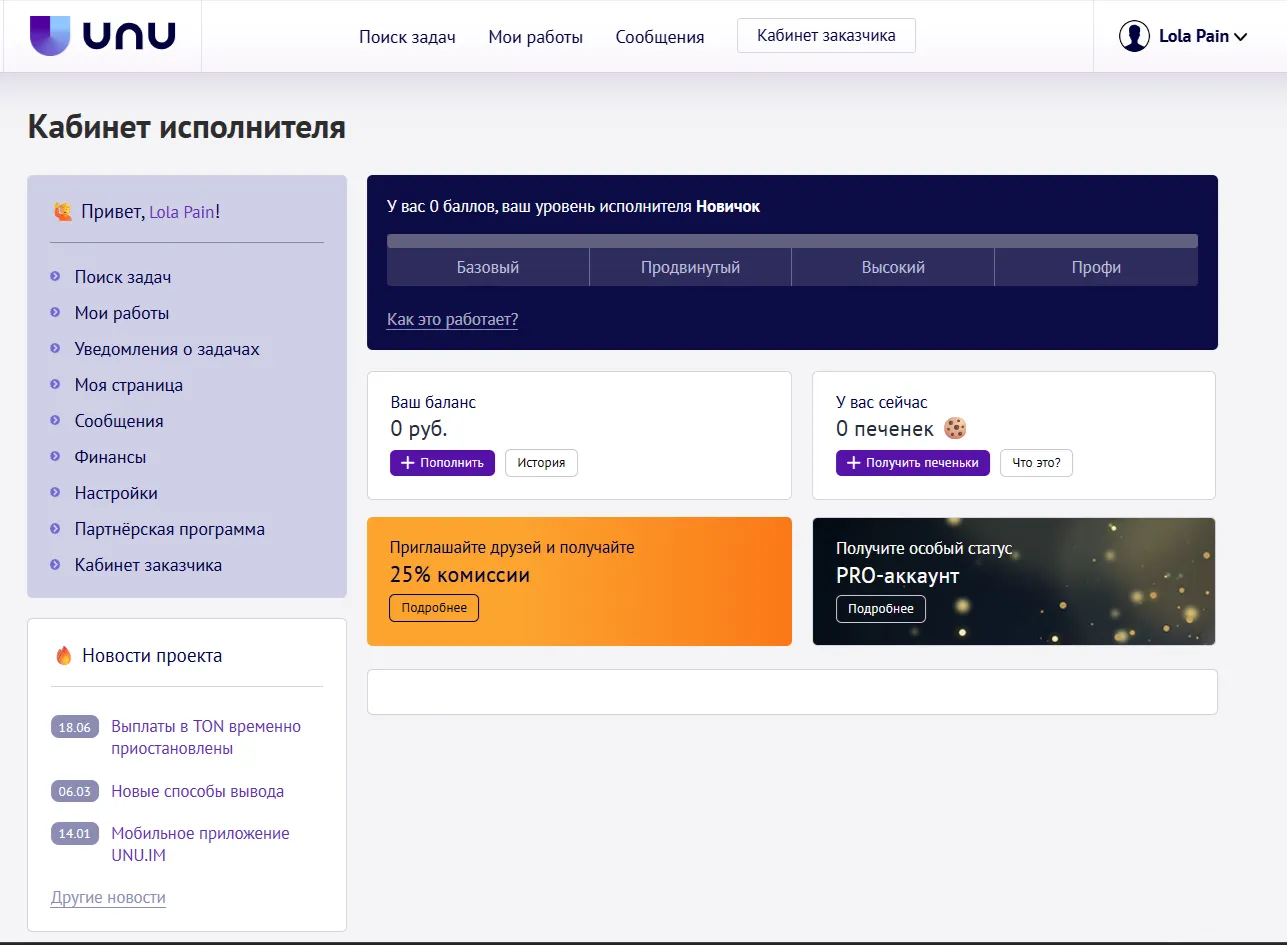The width and height of the screenshot is (1287, 945).
Task: Open news Новые способы вывода
Action: click(x=198, y=791)
